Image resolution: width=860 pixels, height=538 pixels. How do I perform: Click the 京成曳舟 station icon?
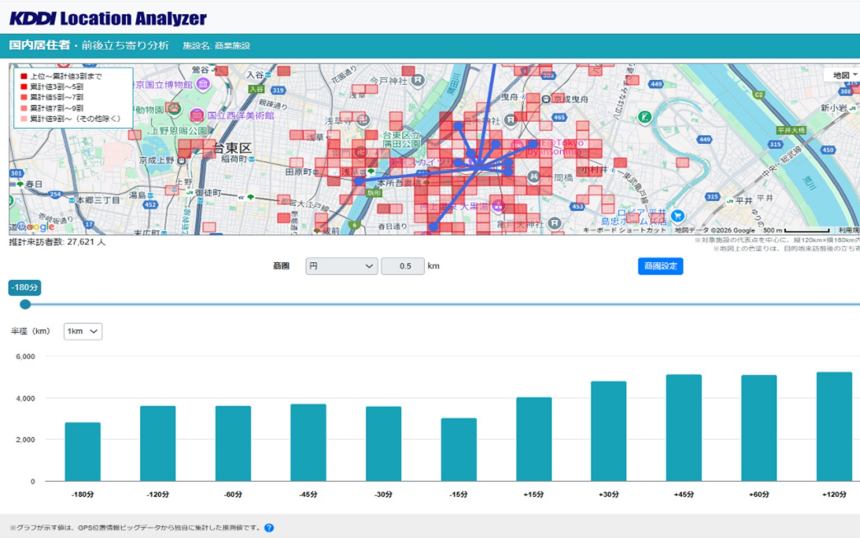546,99
